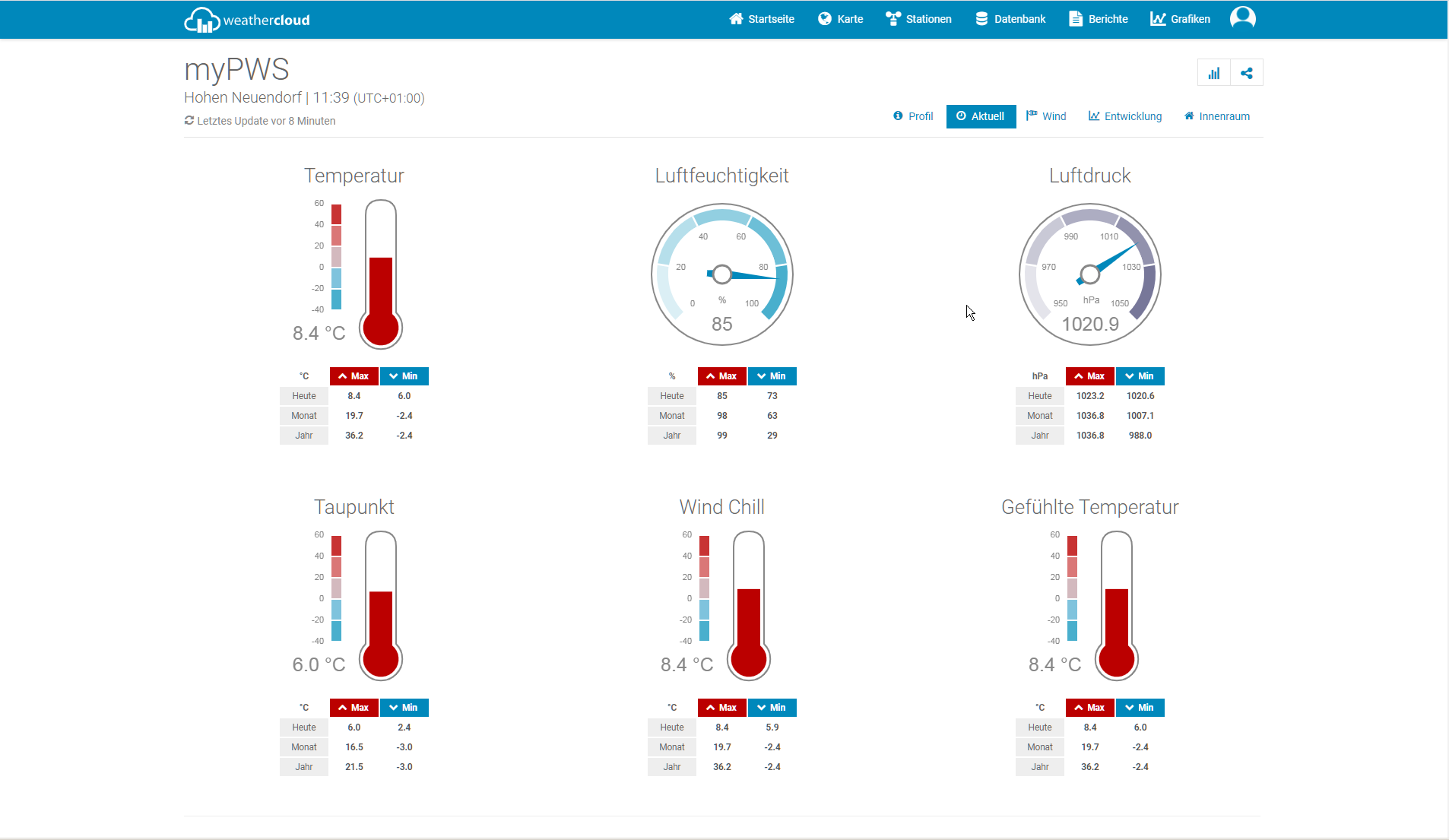This screenshot has height=840, width=1449.
Task: Go to Startseite home navigation
Action: 762,19
